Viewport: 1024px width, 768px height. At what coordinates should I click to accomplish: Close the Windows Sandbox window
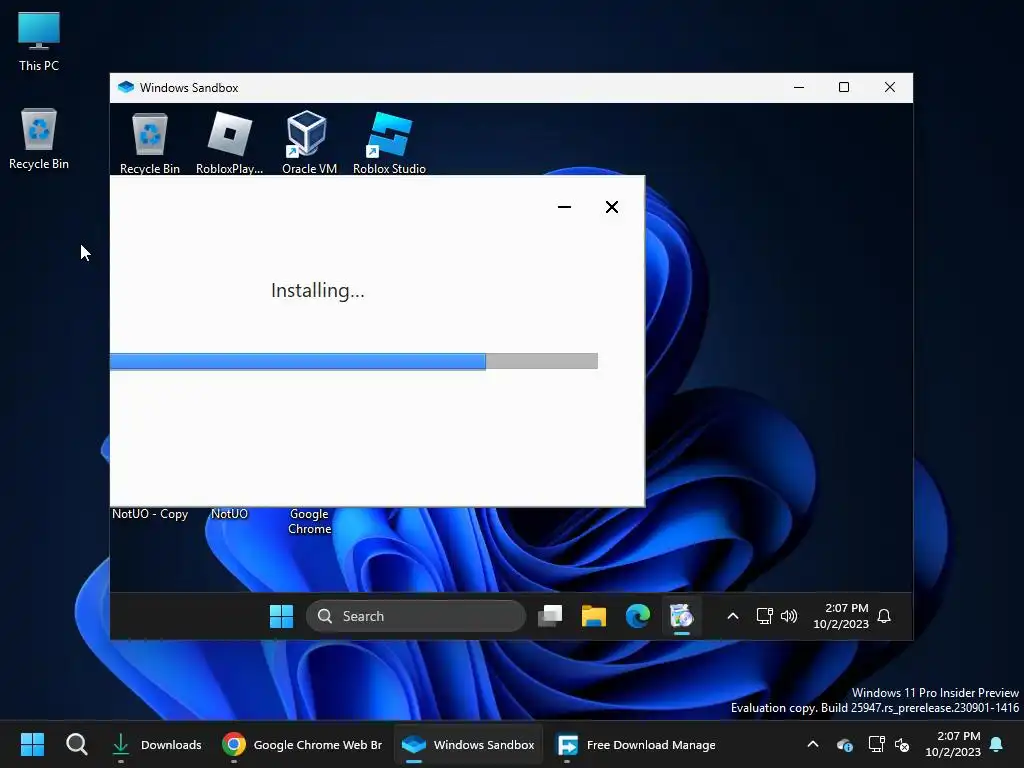point(889,88)
